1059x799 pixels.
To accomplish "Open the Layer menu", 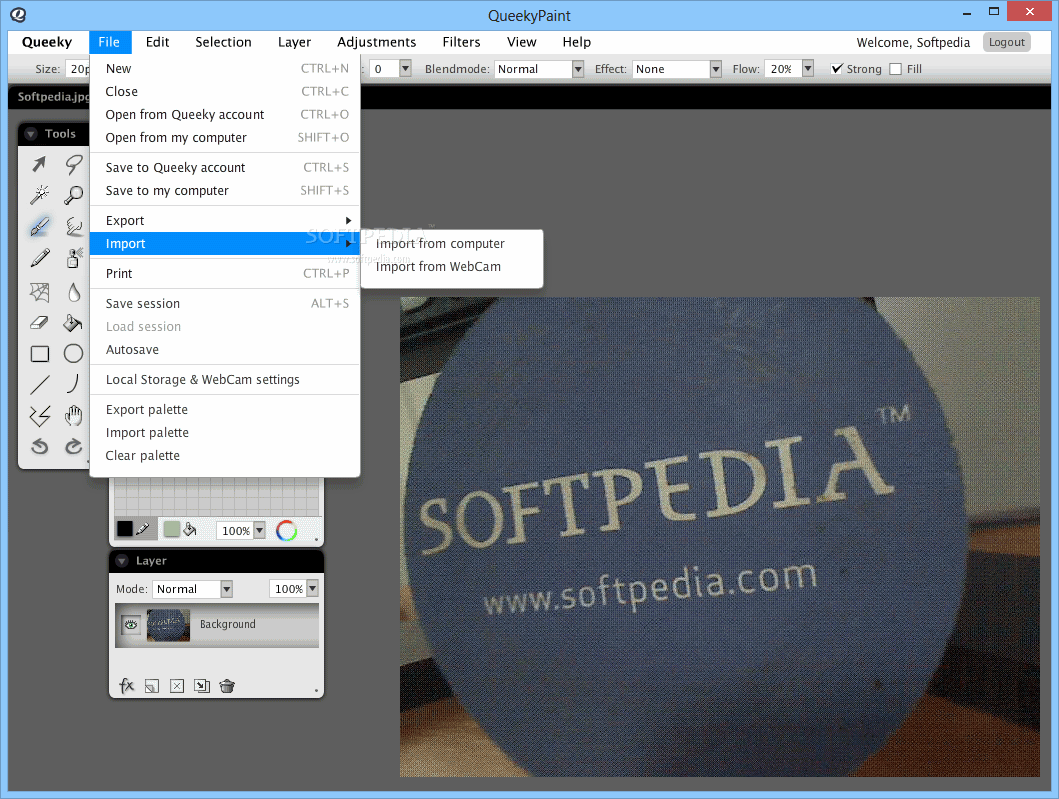I will tap(294, 42).
